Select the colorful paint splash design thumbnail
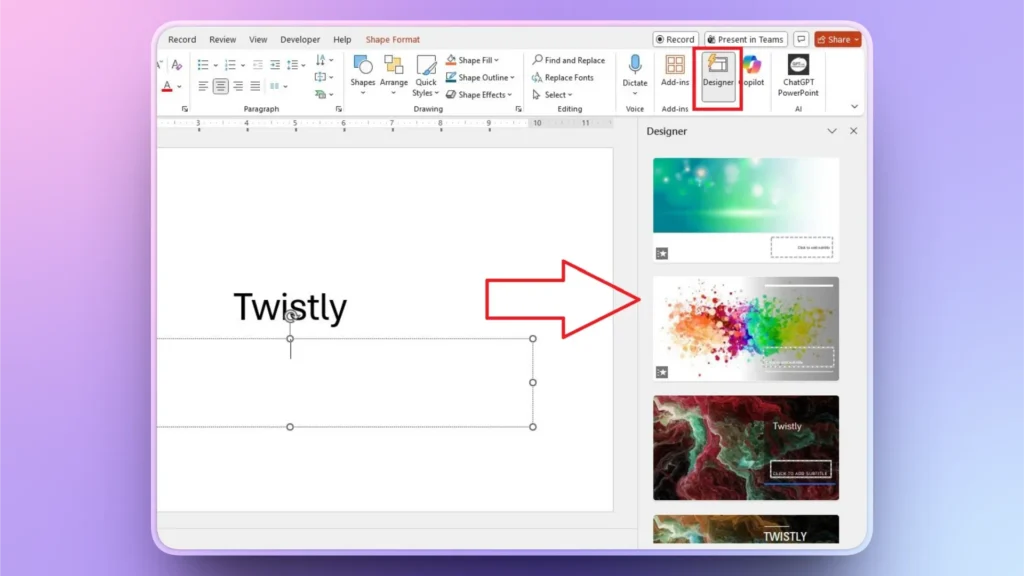 click(x=745, y=329)
